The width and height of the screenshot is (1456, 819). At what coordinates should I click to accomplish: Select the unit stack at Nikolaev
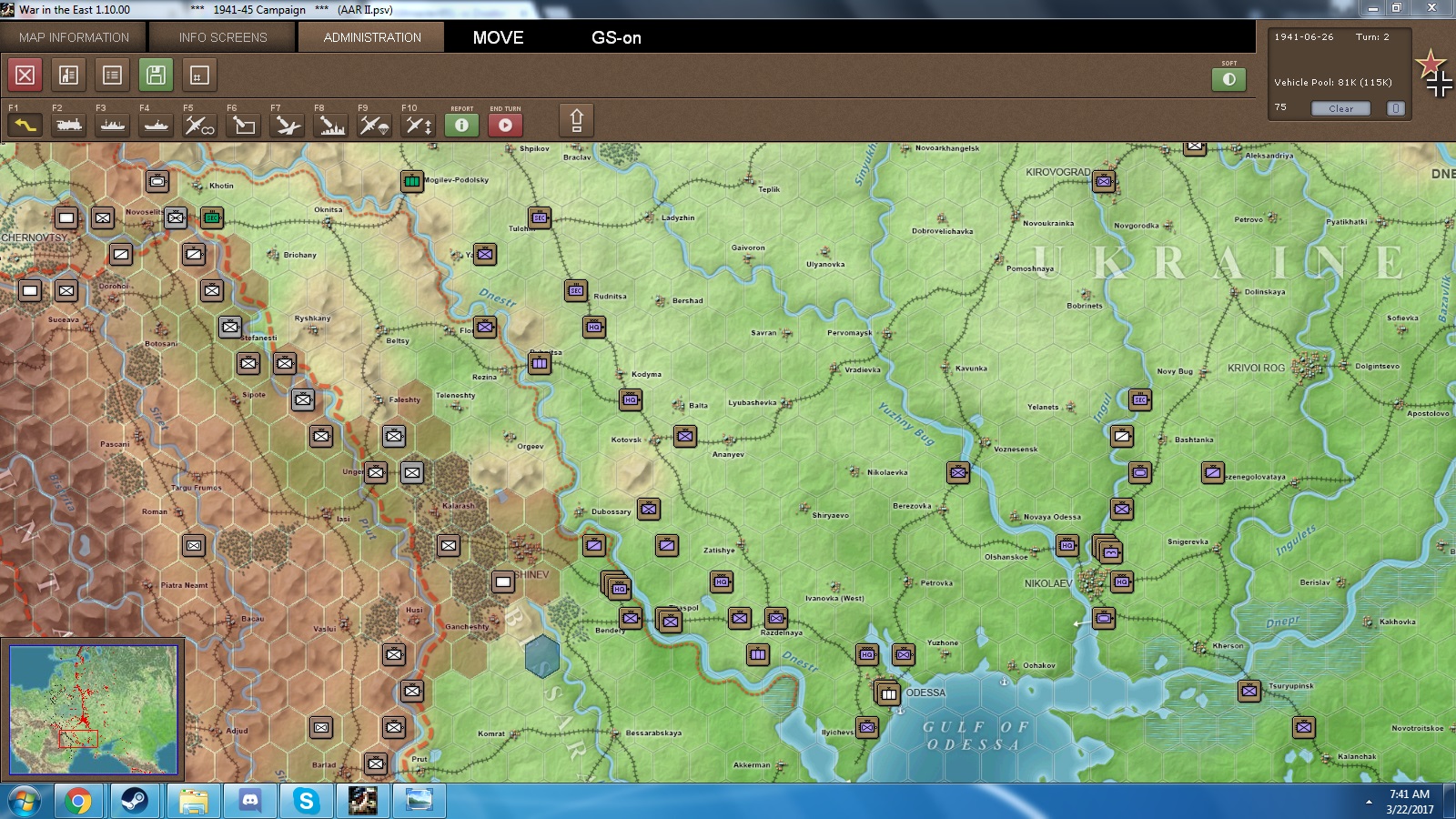click(1107, 549)
